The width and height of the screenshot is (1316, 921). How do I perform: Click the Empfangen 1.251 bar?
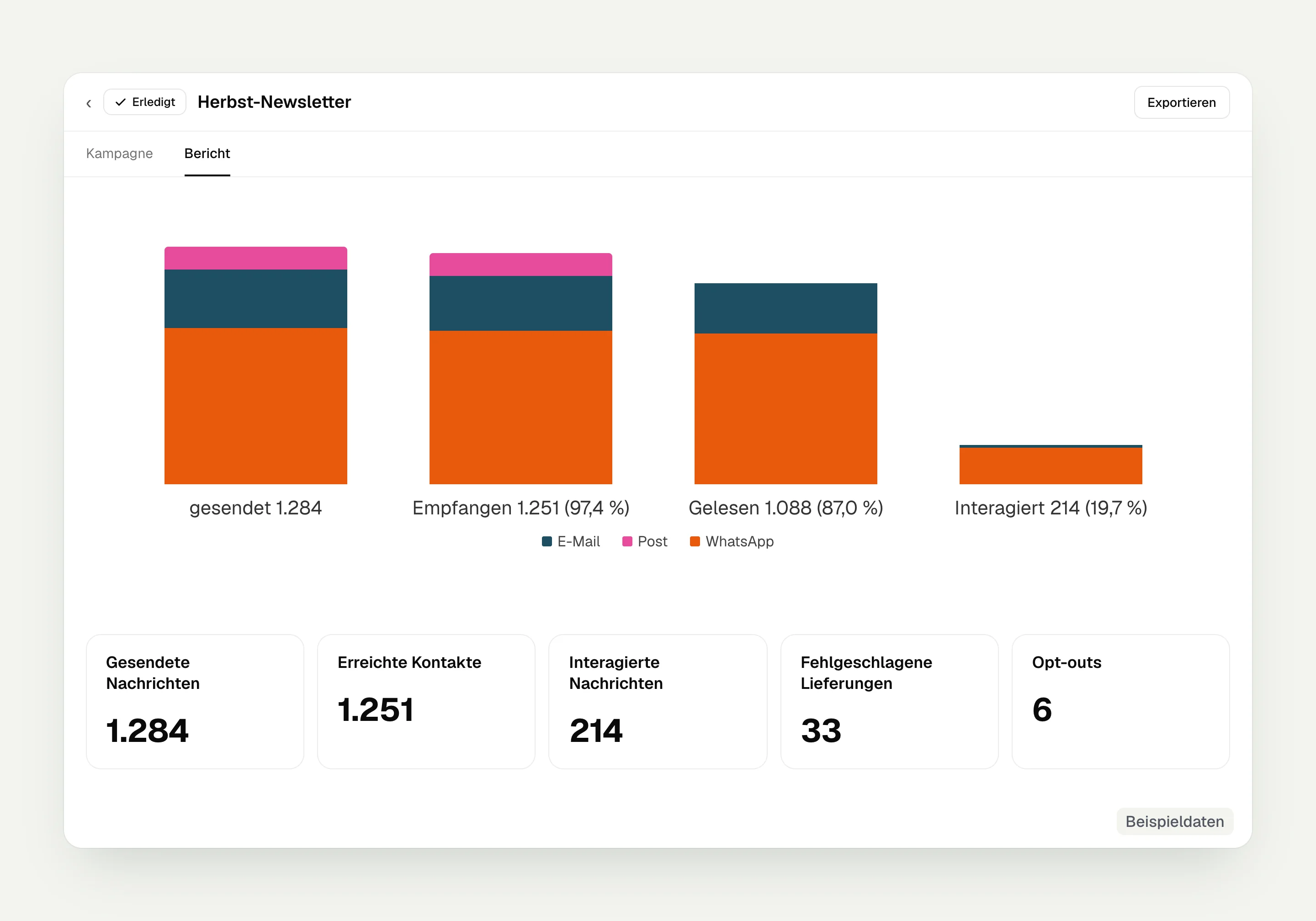[520, 369]
